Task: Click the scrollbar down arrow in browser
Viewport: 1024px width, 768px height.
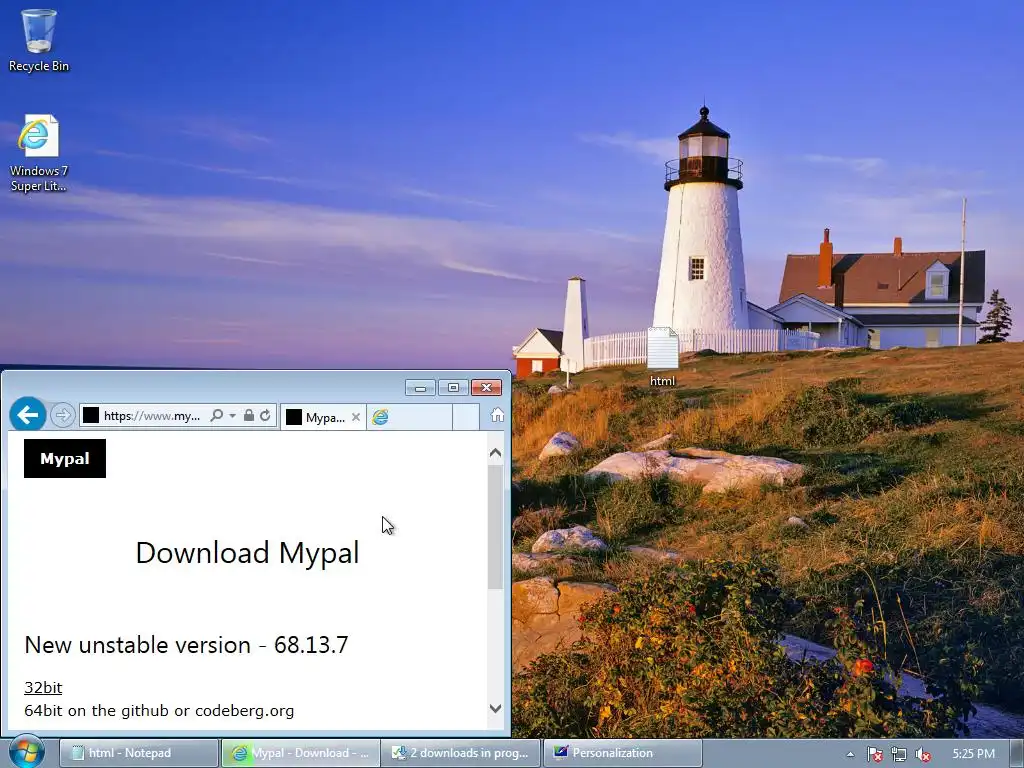Action: point(496,709)
